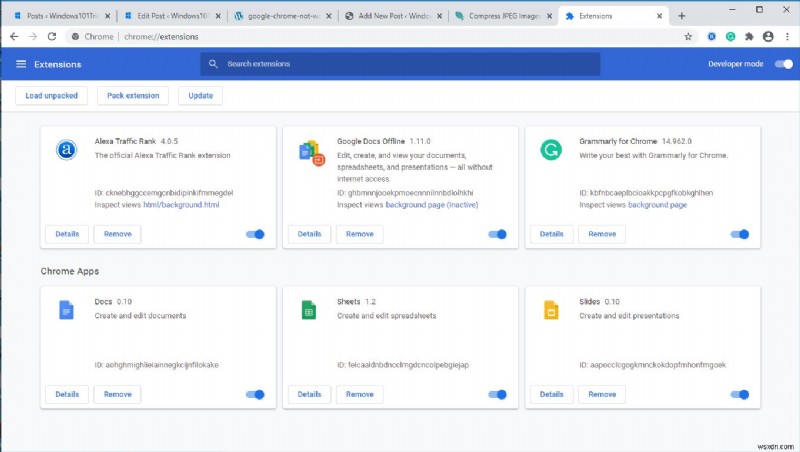The height and width of the screenshot is (452, 800).
Task: Toggle Developer mode off
Action: tap(783, 64)
